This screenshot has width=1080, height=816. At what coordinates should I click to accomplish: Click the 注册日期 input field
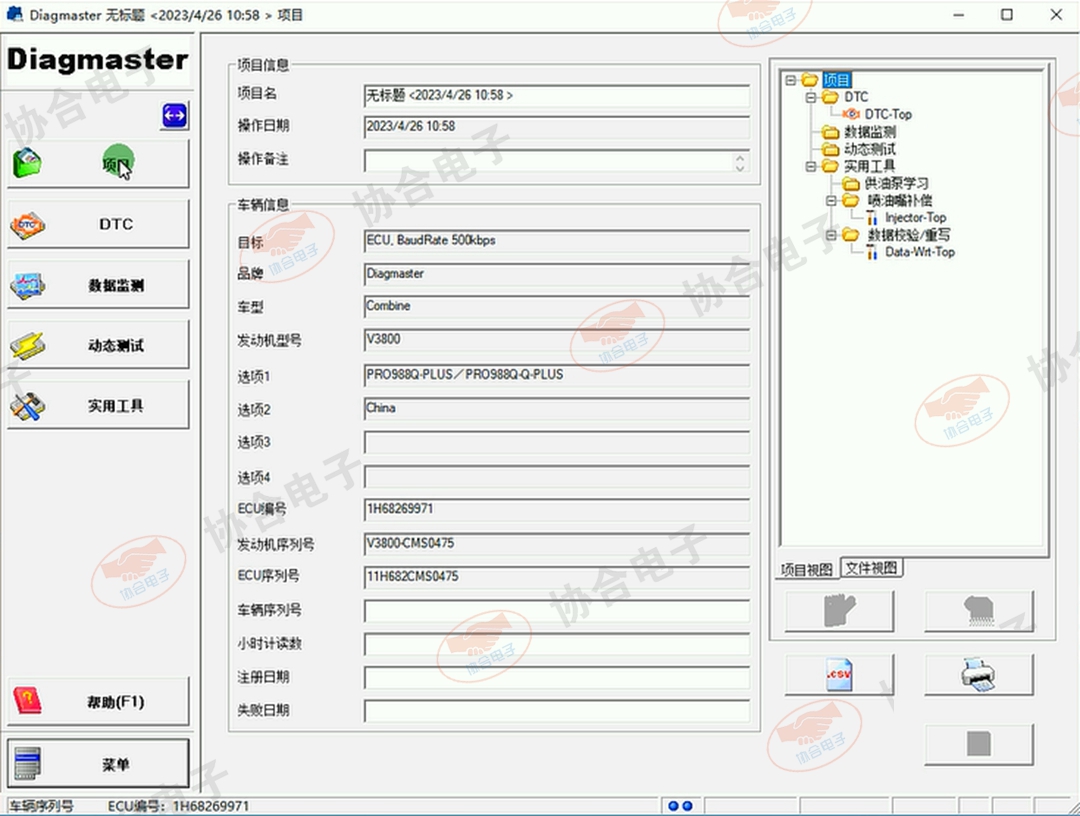pyautogui.click(x=557, y=678)
